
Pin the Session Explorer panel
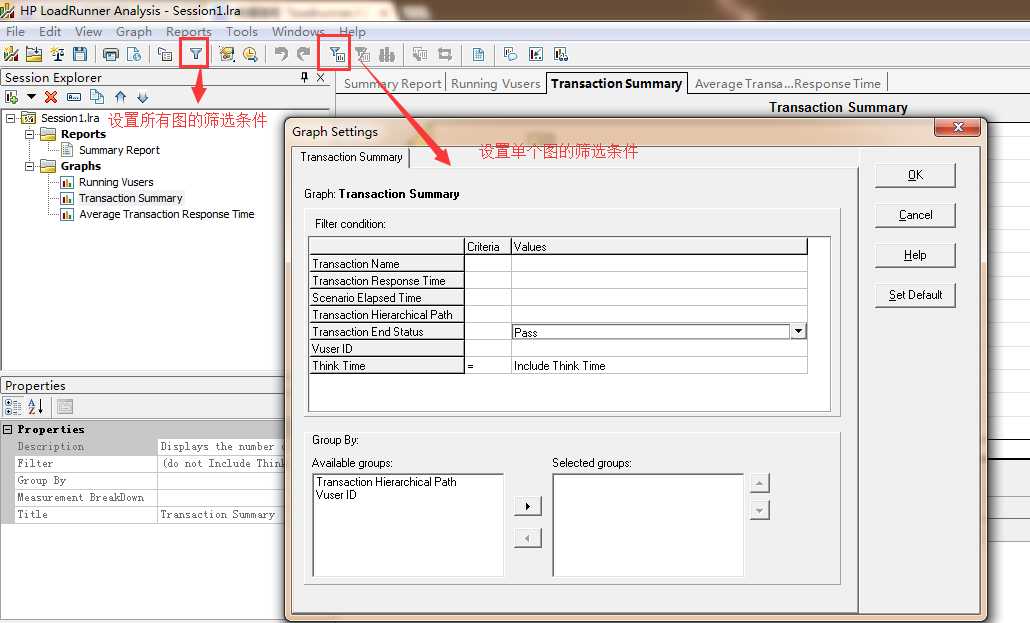pyautogui.click(x=304, y=78)
